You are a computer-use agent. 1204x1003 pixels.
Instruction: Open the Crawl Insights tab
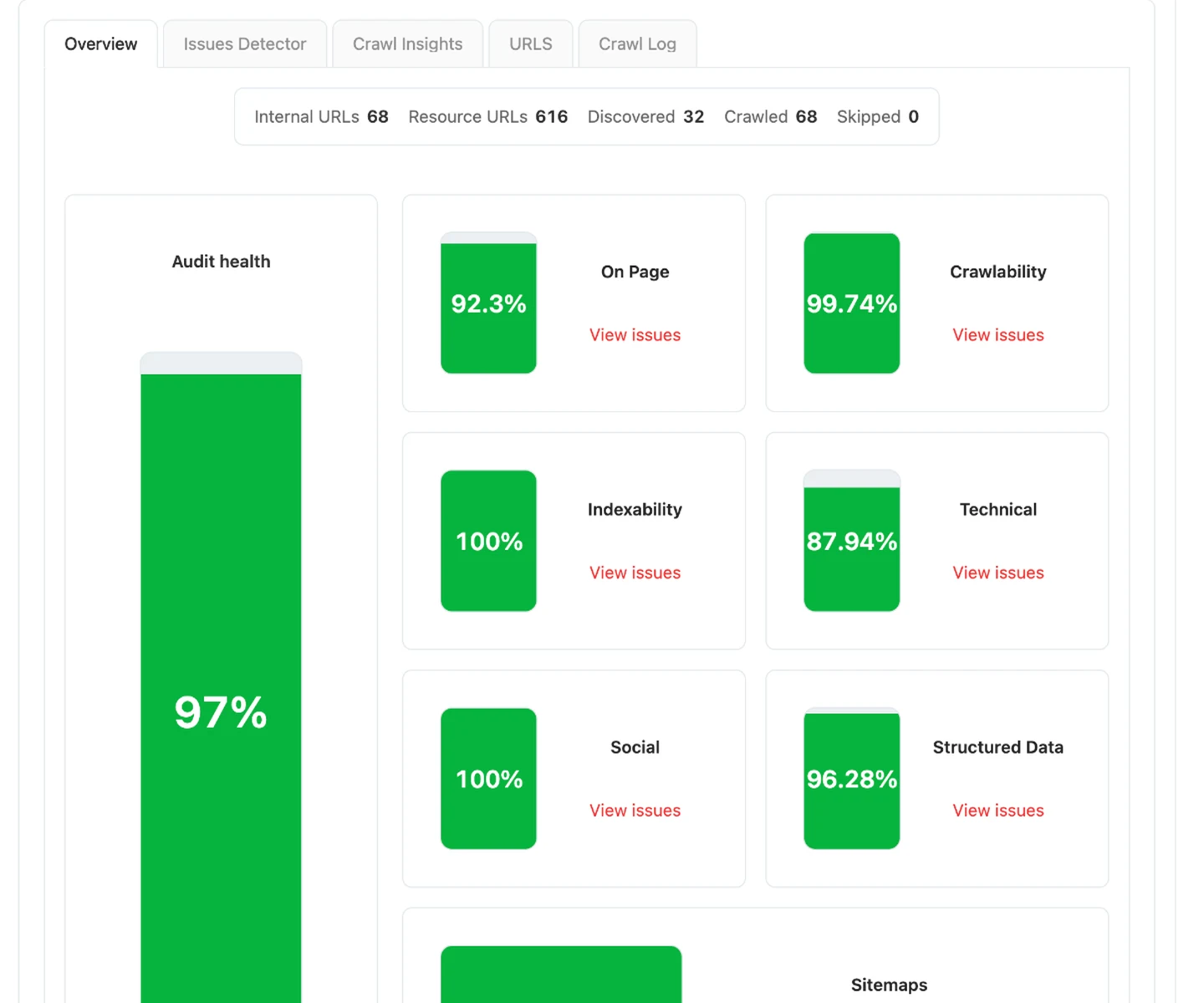point(407,44)
